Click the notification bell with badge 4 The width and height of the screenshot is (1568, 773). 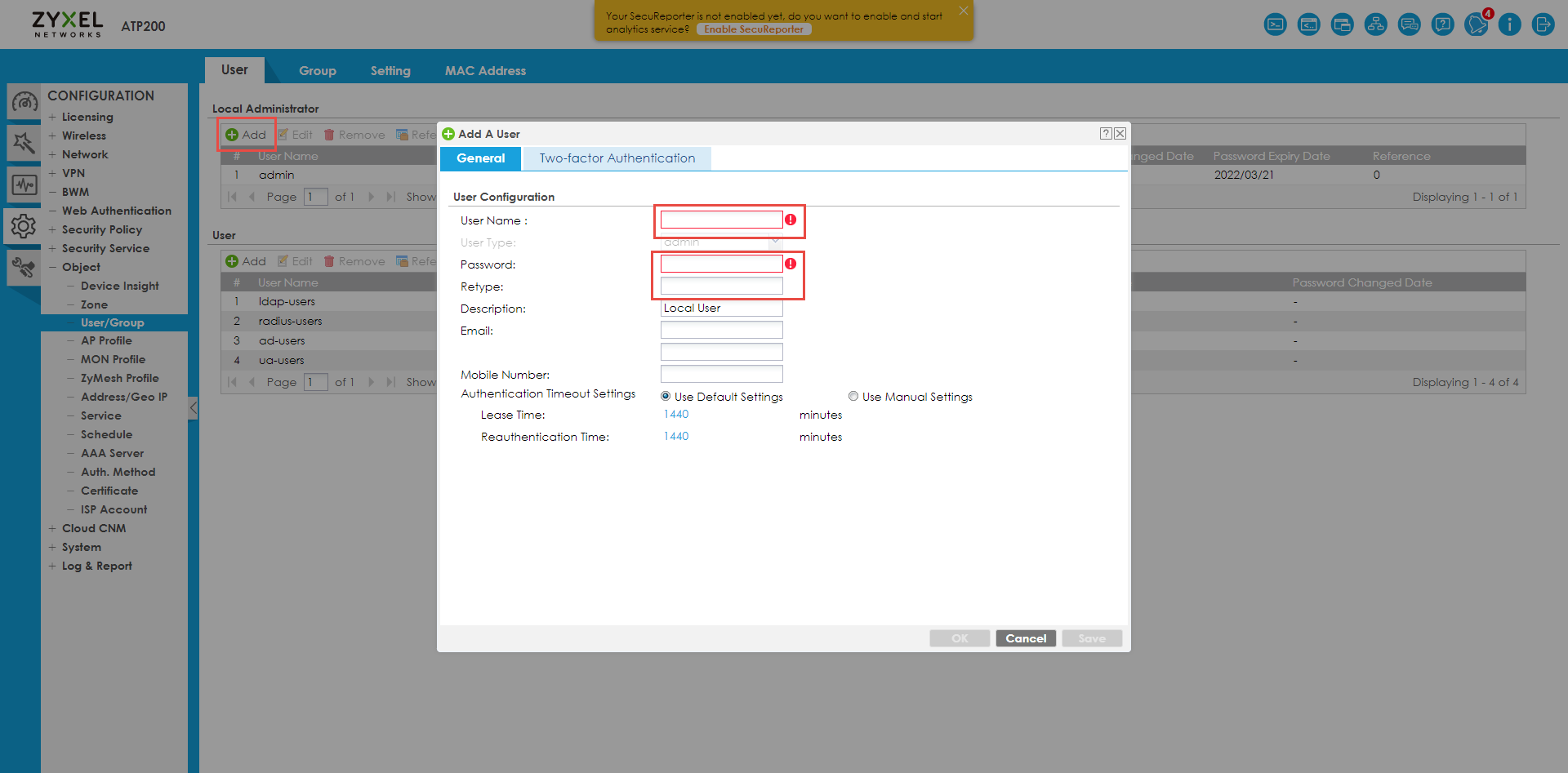(1476, 24)
